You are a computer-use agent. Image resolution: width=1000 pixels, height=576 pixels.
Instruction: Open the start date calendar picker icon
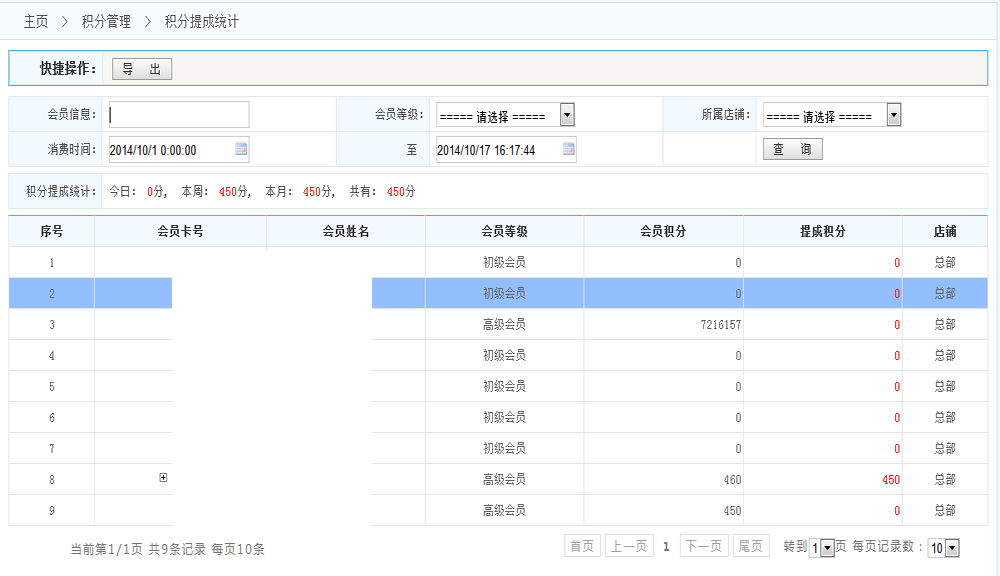(x=241, y=149)
